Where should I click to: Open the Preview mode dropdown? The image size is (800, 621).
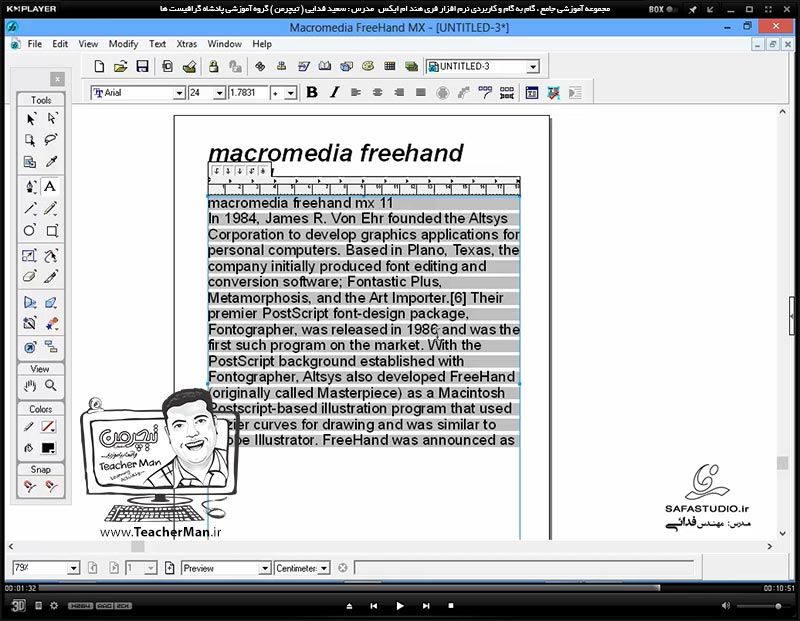pyautogui.click(x=265, y=568)
